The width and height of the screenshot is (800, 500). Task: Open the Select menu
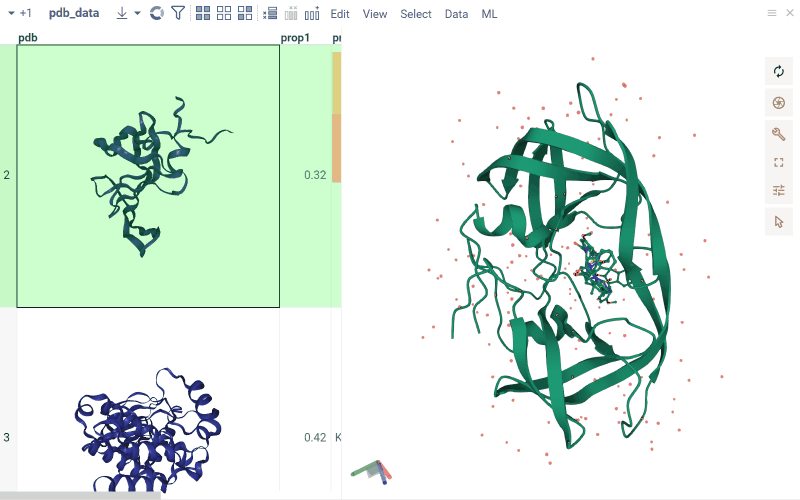pyautogui.click(x=416, y=14)
